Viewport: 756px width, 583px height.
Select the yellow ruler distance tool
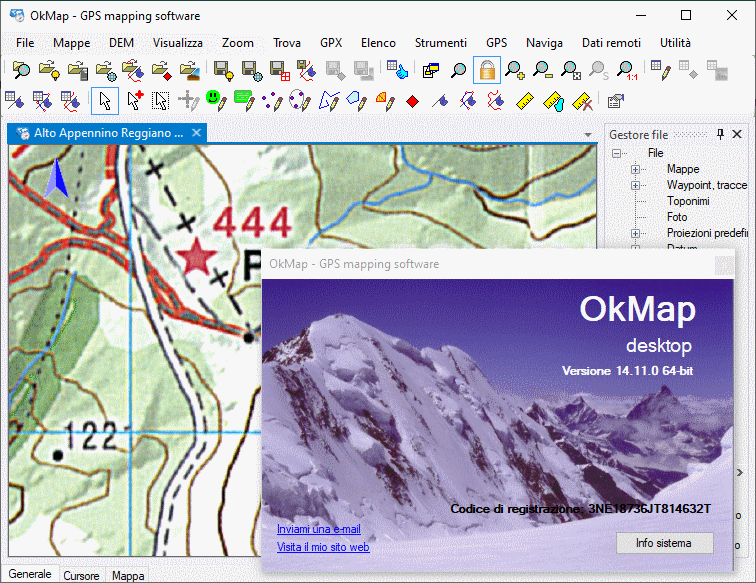click(x=525, y=101)
